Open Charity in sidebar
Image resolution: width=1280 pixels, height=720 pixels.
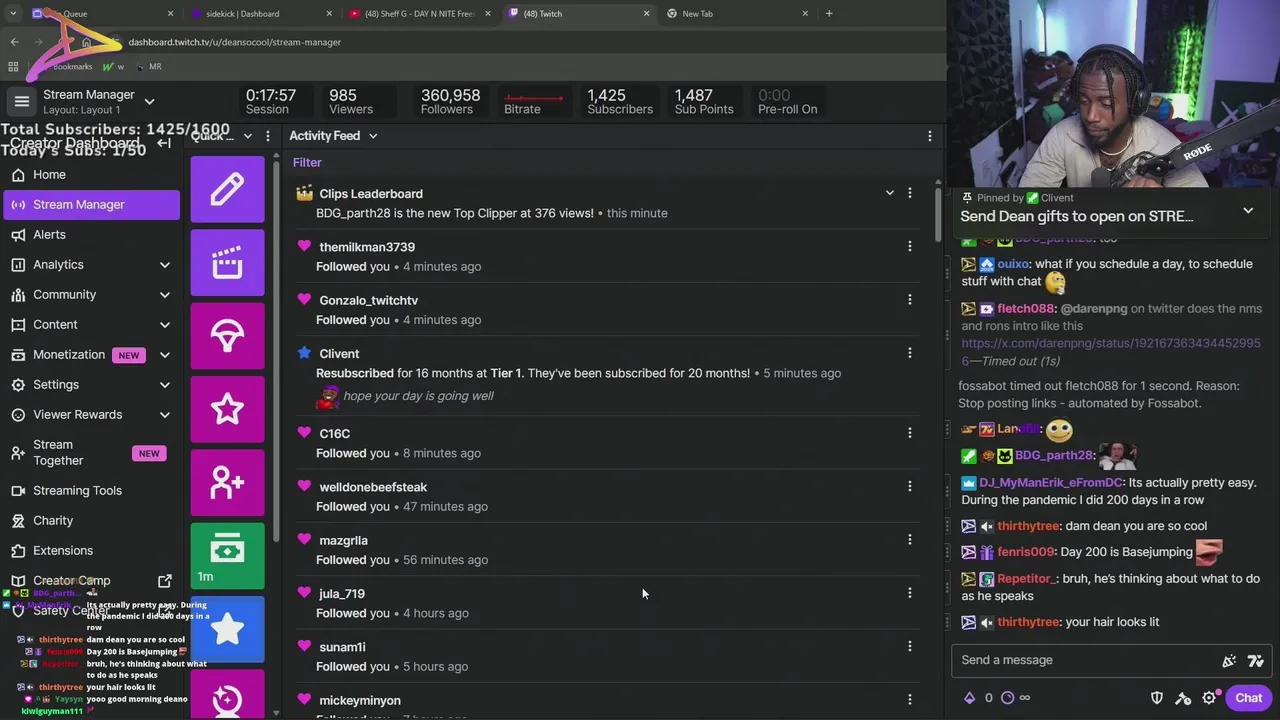[91, 520]
